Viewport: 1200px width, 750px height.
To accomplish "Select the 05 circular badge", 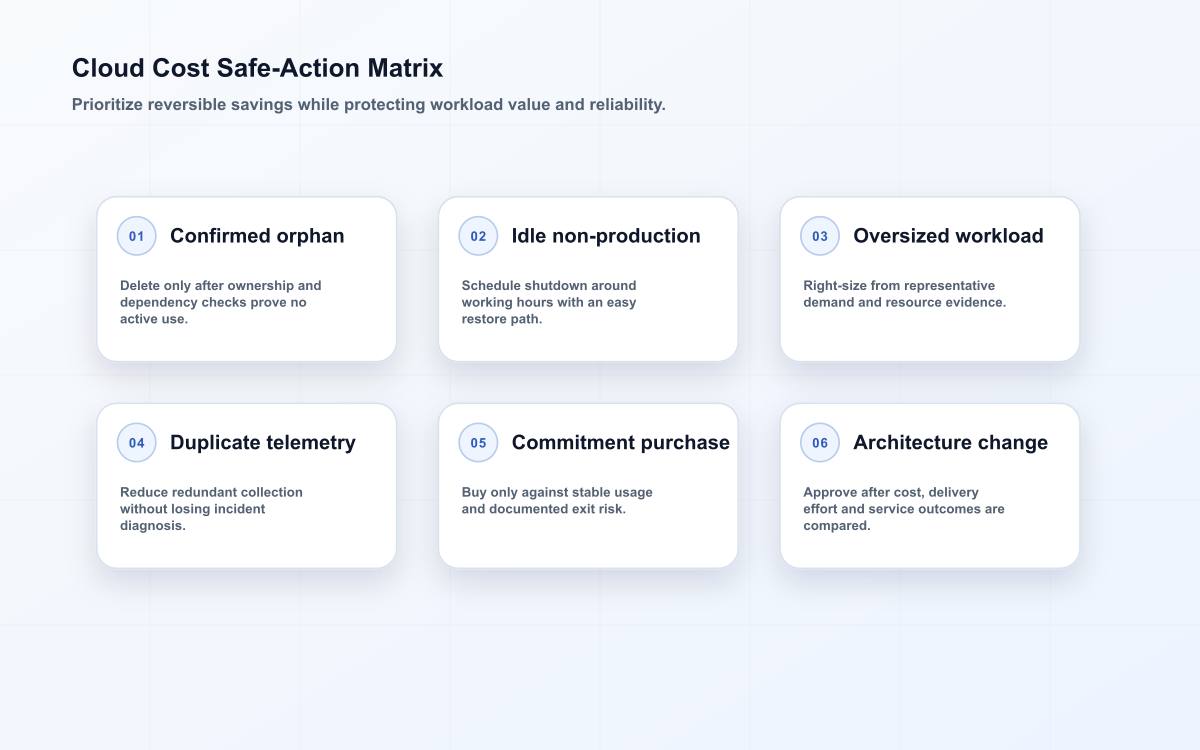I will [x=478, y=443].
